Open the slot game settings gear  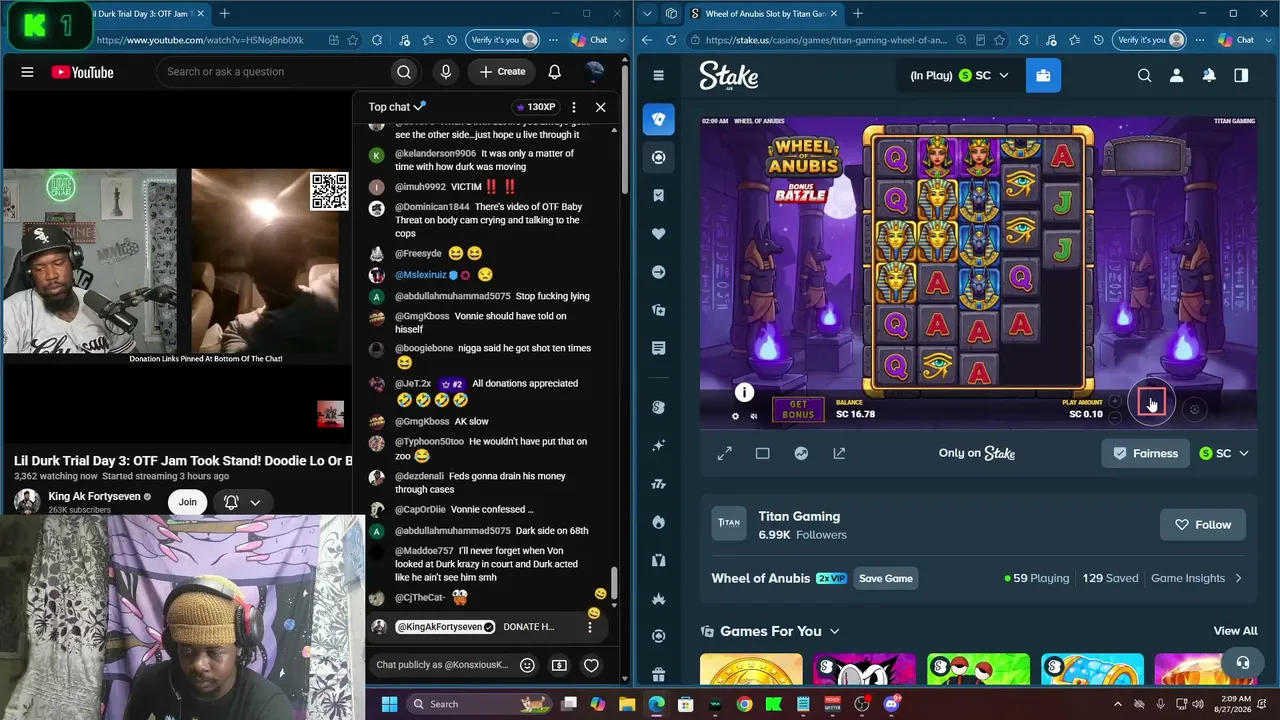pos(735,416)
